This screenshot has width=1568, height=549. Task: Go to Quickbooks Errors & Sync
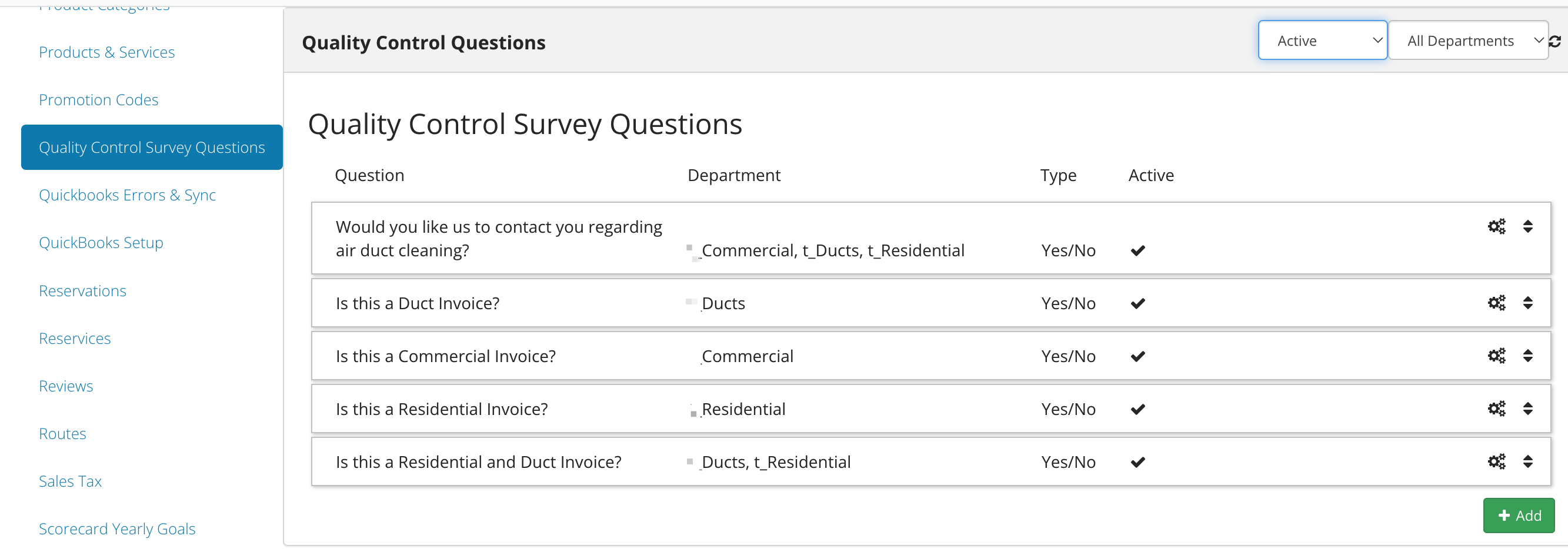click(127, 195)
